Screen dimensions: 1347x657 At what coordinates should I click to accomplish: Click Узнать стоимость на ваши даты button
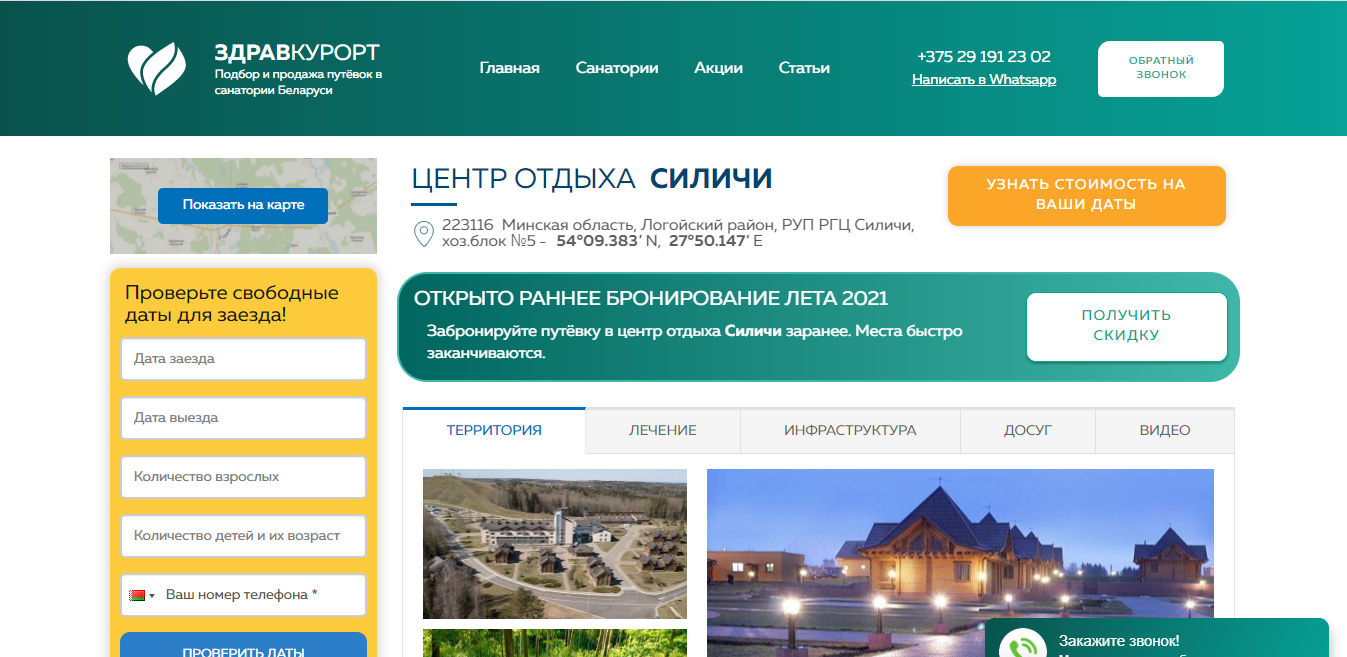click(1086, 195)
